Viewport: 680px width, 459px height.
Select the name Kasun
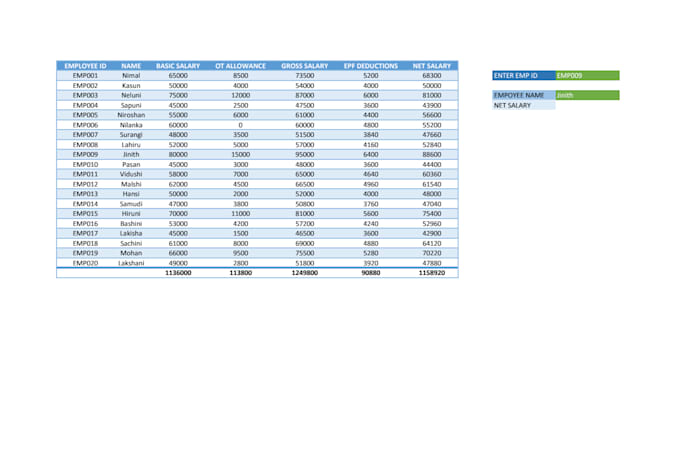[131, 85]
